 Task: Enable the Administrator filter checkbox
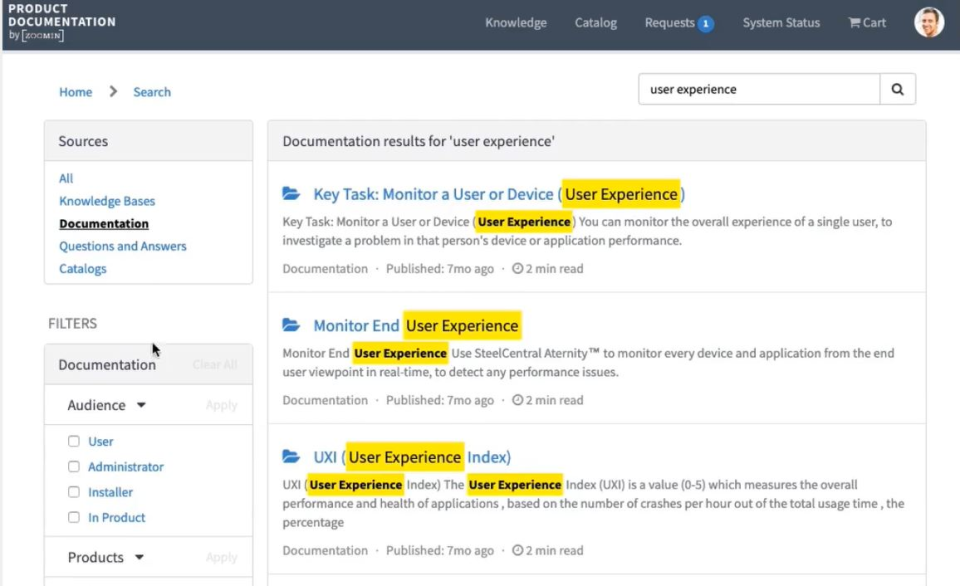click(75, 466)
